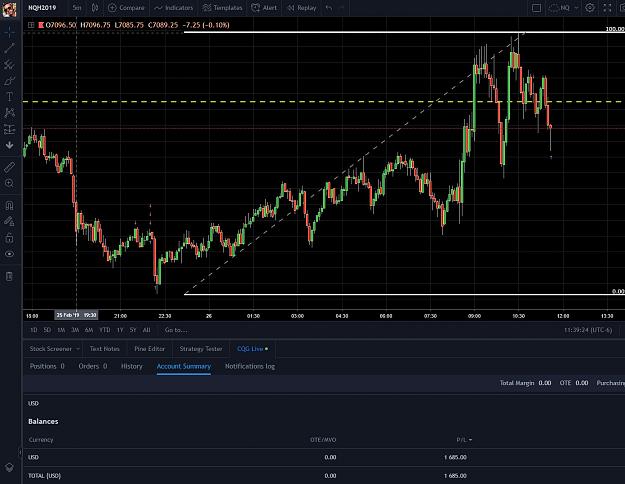Set range to 6M
This screenshot has width=625, height=484.
coord(89,330)
